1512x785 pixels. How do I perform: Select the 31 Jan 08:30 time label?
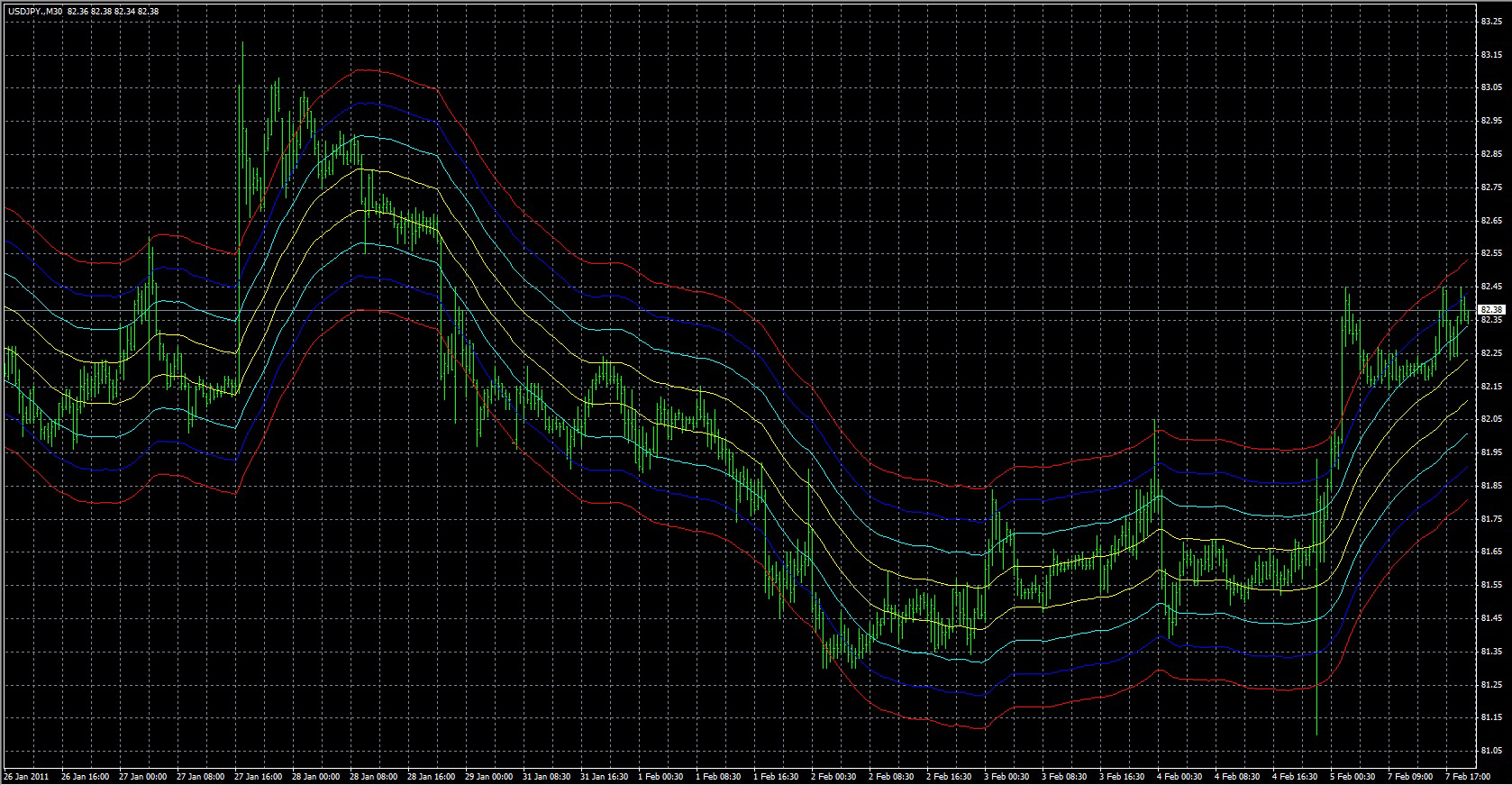(x=547, y=776)
